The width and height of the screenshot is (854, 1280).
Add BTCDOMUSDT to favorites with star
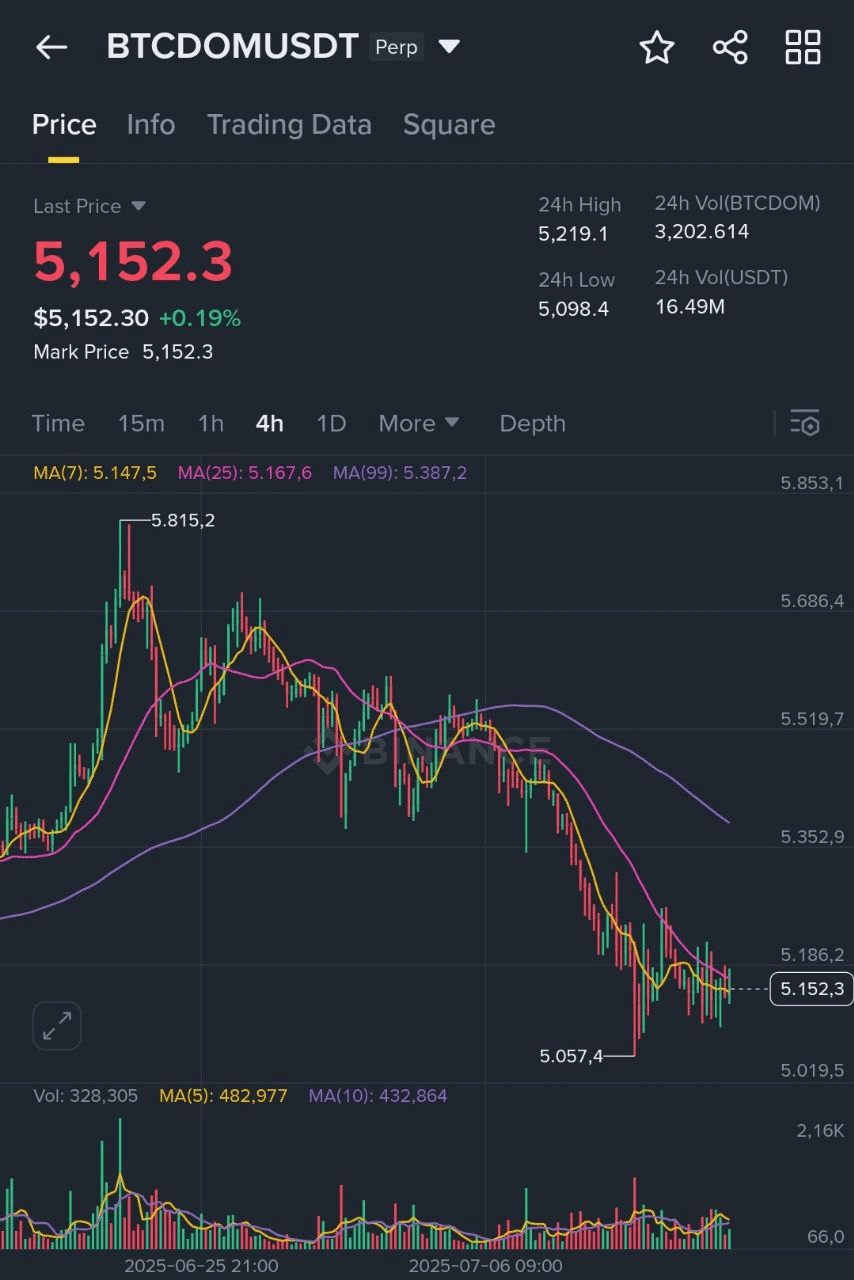(x=657, y=47)
